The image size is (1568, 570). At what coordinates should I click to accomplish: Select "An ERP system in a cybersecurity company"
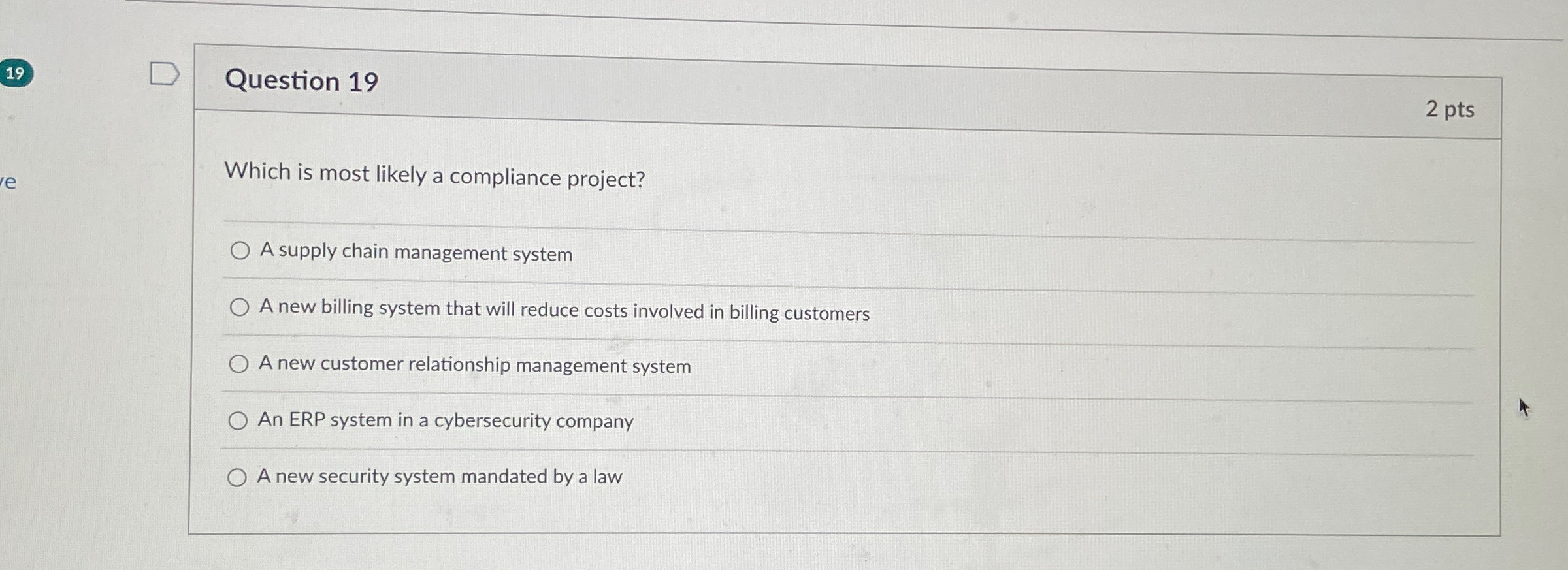point(239,421)
